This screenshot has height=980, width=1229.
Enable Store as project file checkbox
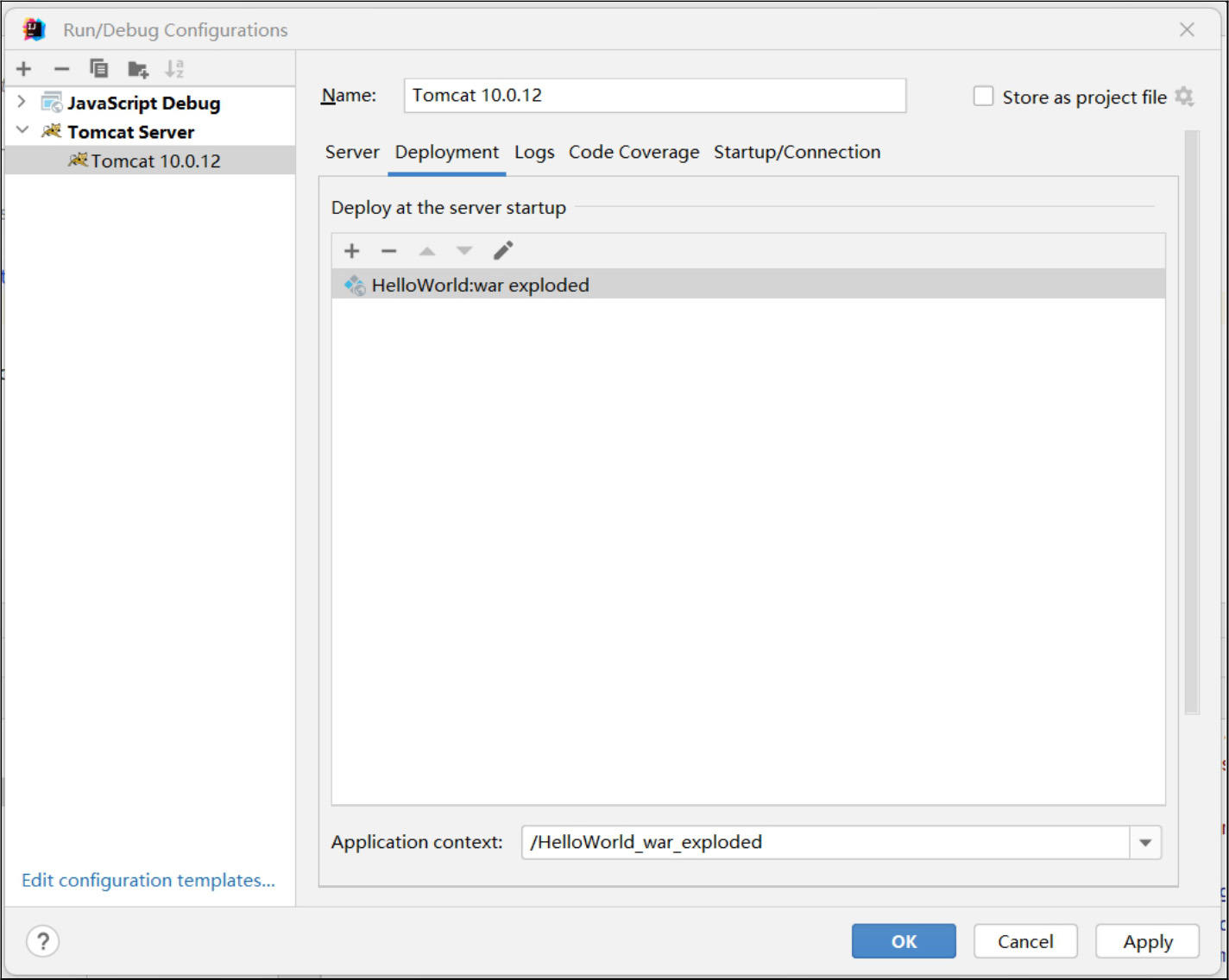(983, 97)
